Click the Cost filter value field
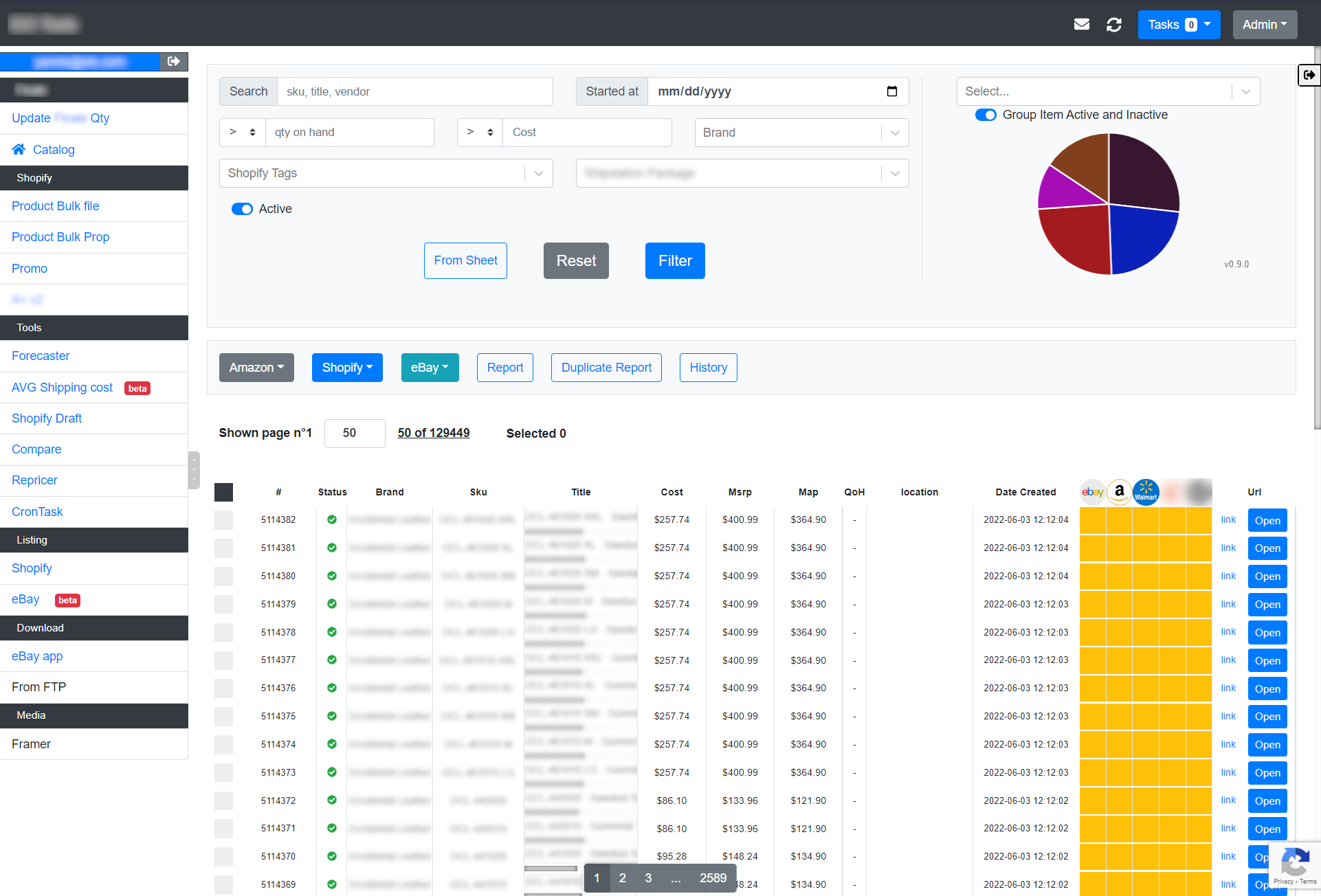The width and height of the screenshot is (1321, 896). 587,133
